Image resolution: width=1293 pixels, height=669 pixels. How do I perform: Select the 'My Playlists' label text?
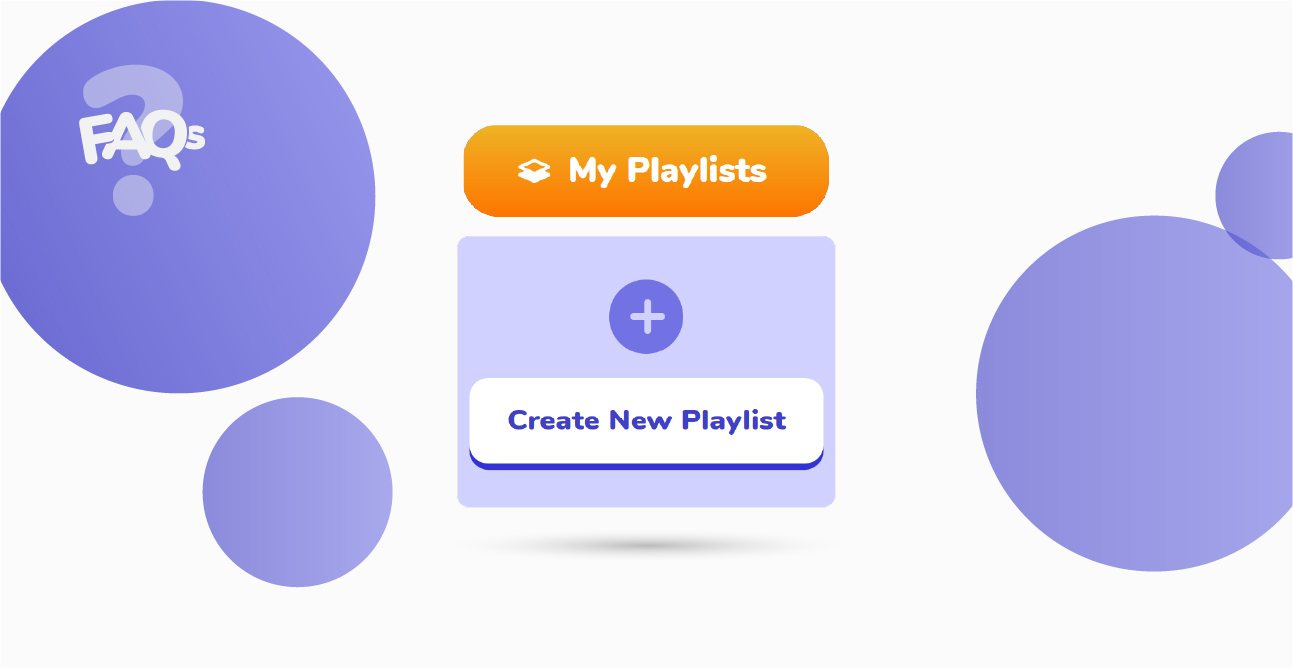tap(667, 171)
